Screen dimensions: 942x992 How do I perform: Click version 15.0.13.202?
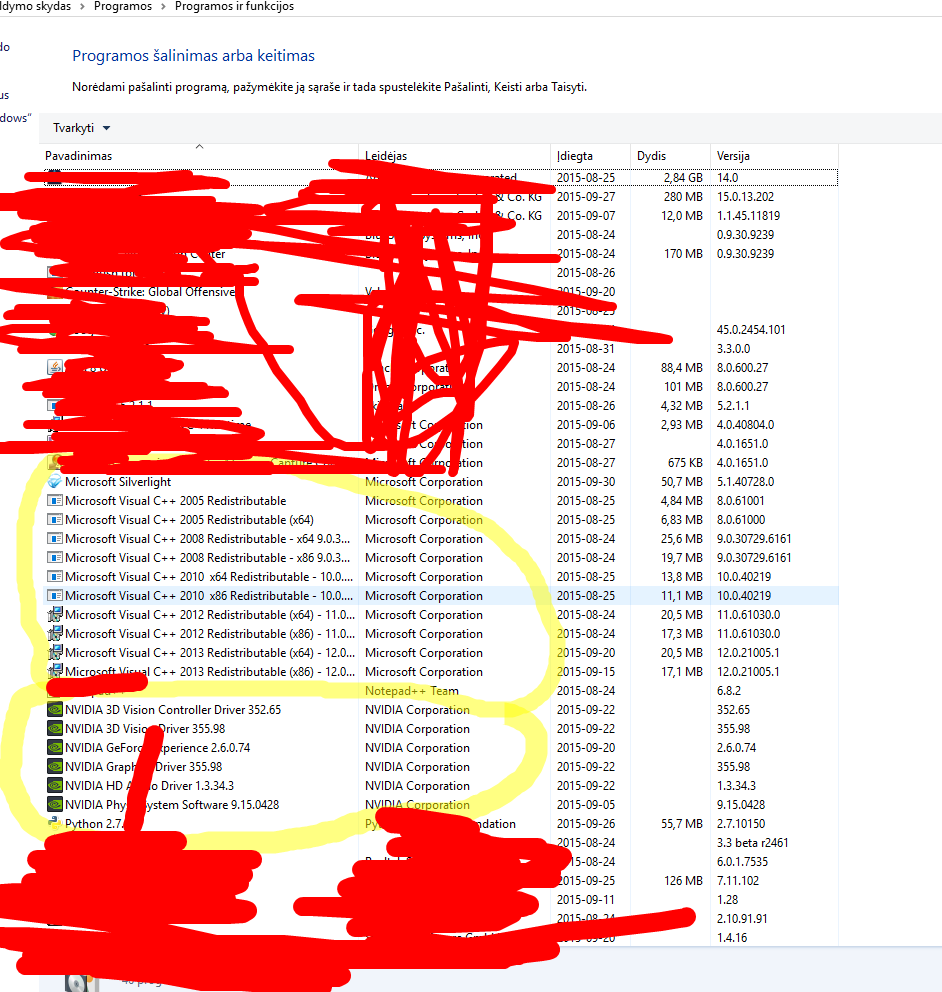(x=745, y=197)
